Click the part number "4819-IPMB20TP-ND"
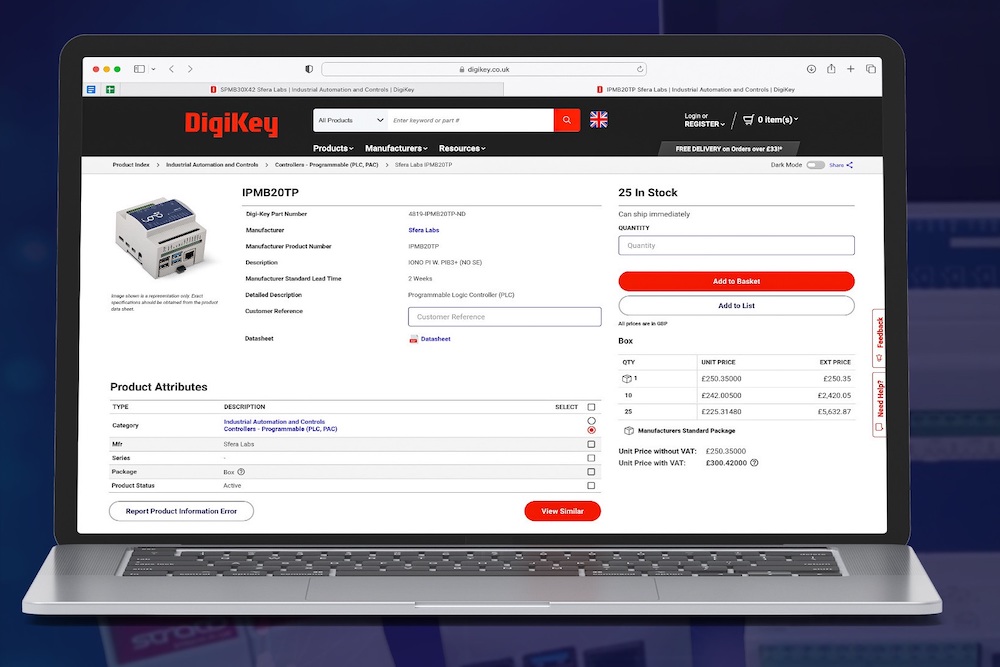The width and height of the screenshot is (1000, 667). pos(437,214)
